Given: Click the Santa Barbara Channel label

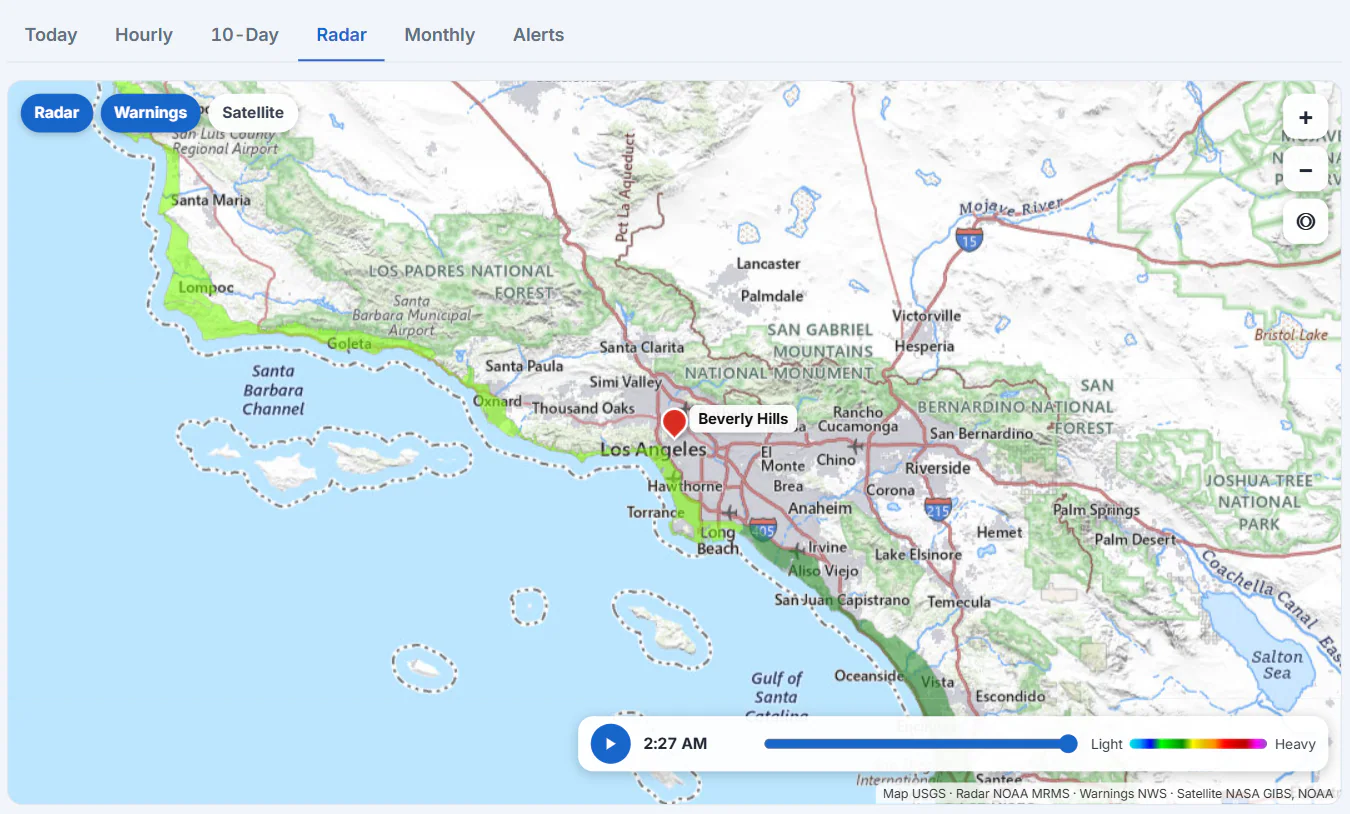Looking at the screenshot, I should tap(273, 390).
